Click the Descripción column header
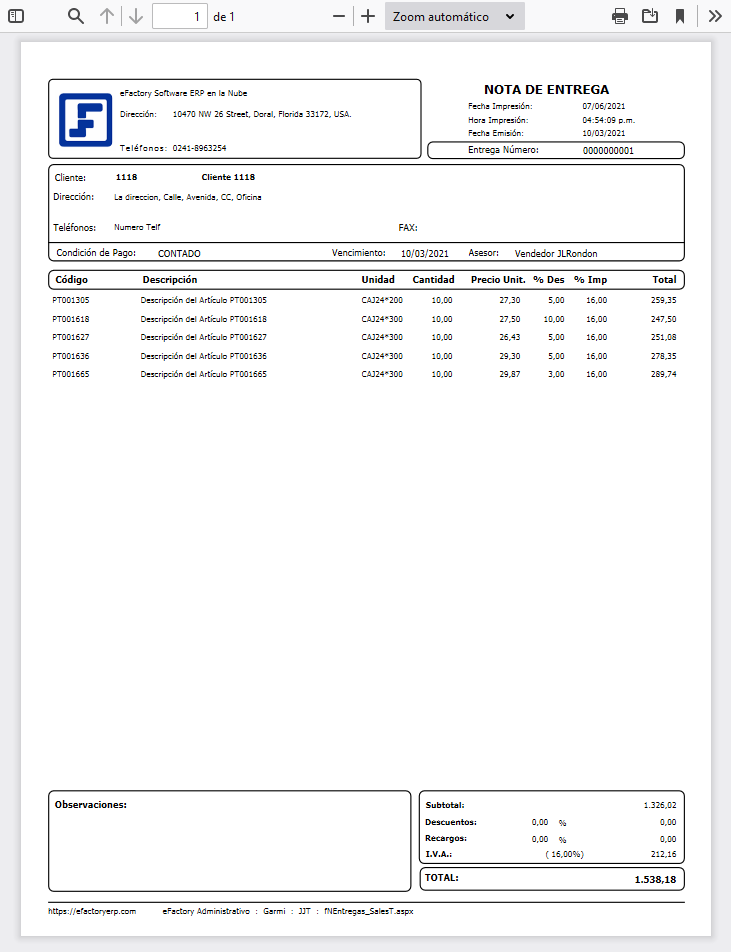 point(170,280)
